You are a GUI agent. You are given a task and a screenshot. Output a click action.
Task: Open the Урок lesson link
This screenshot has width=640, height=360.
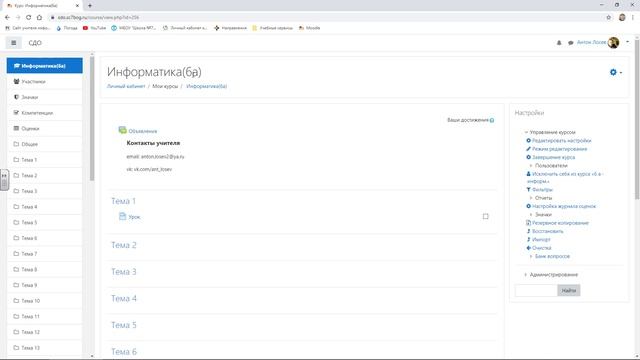click(134, 217)
